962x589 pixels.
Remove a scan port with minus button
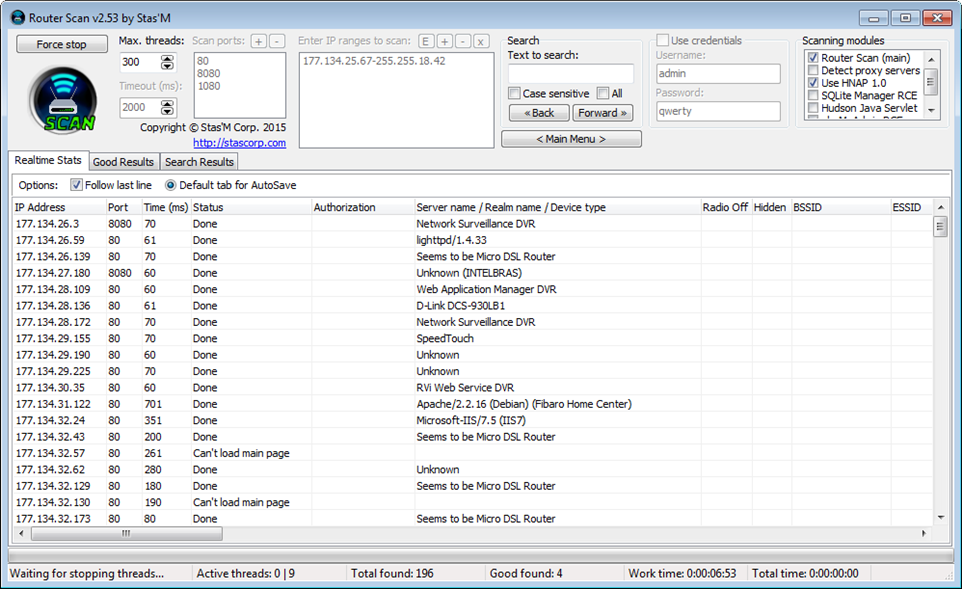(277, 41)
